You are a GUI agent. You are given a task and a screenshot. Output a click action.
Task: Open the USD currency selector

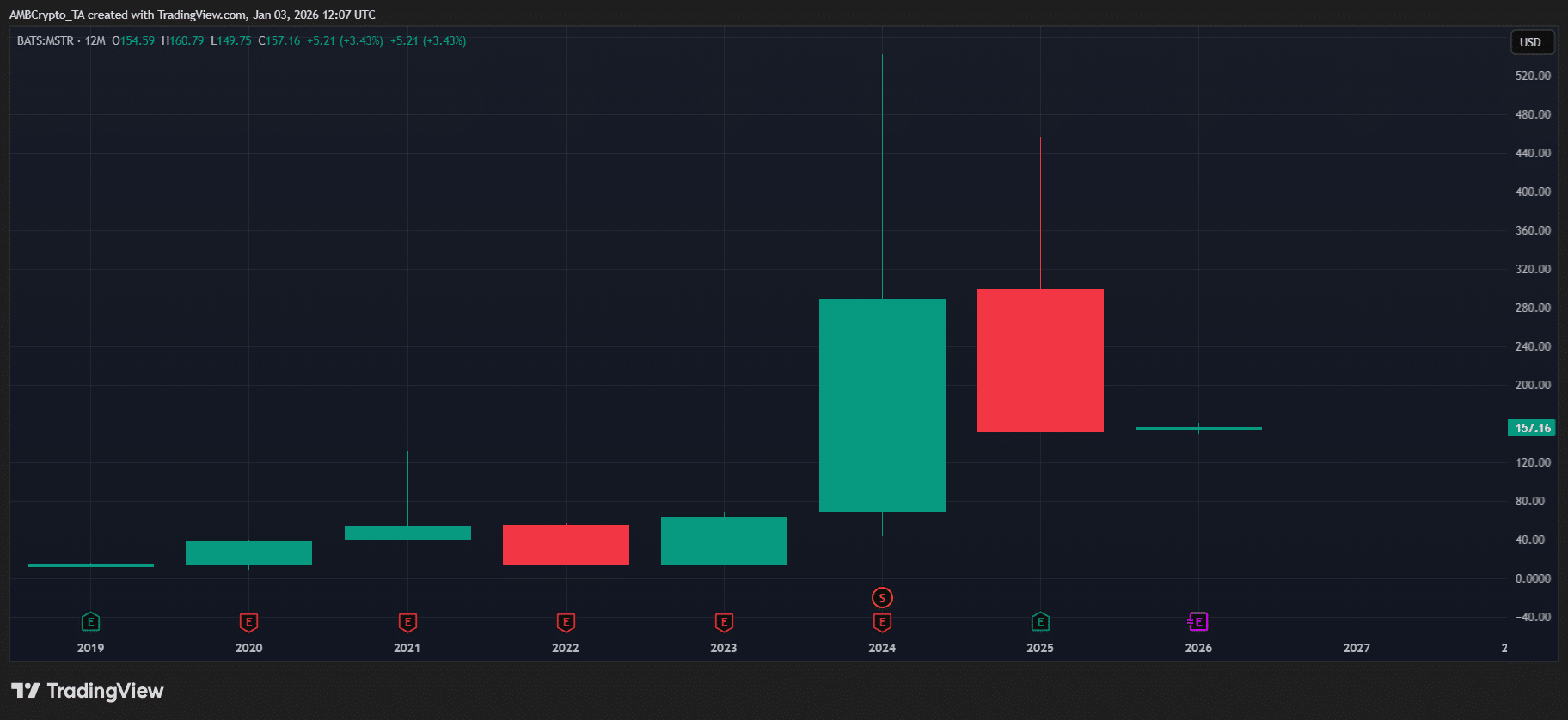pyautogui.click(x=1530, y=42)
